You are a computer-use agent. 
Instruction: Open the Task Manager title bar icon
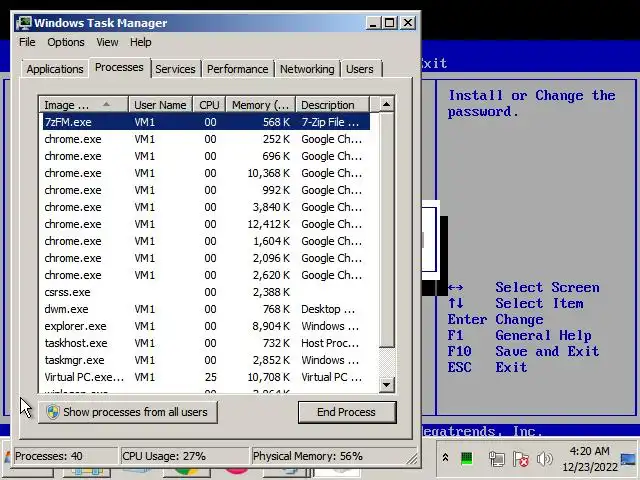[x=24, y=22]
